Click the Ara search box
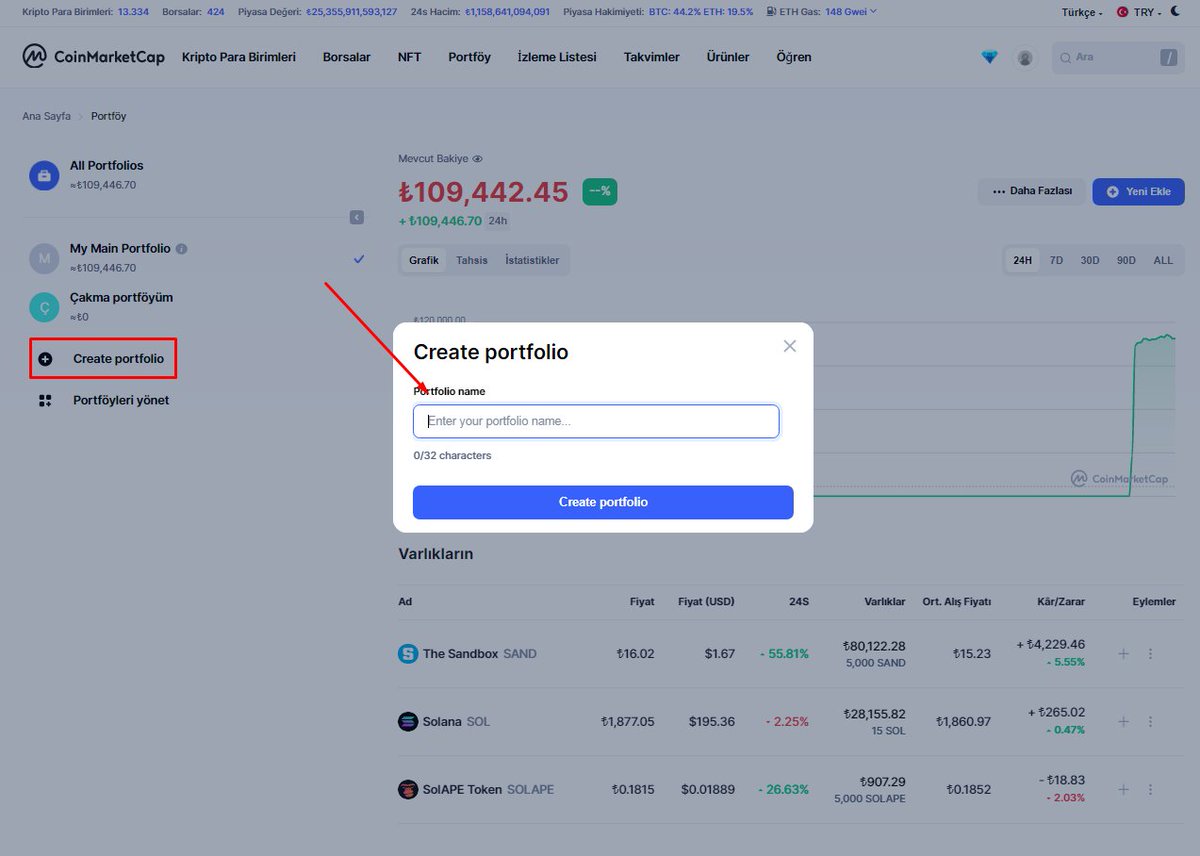This screenshot has height=856, width=1200. pyautogui.click(x=1118, y=58)
